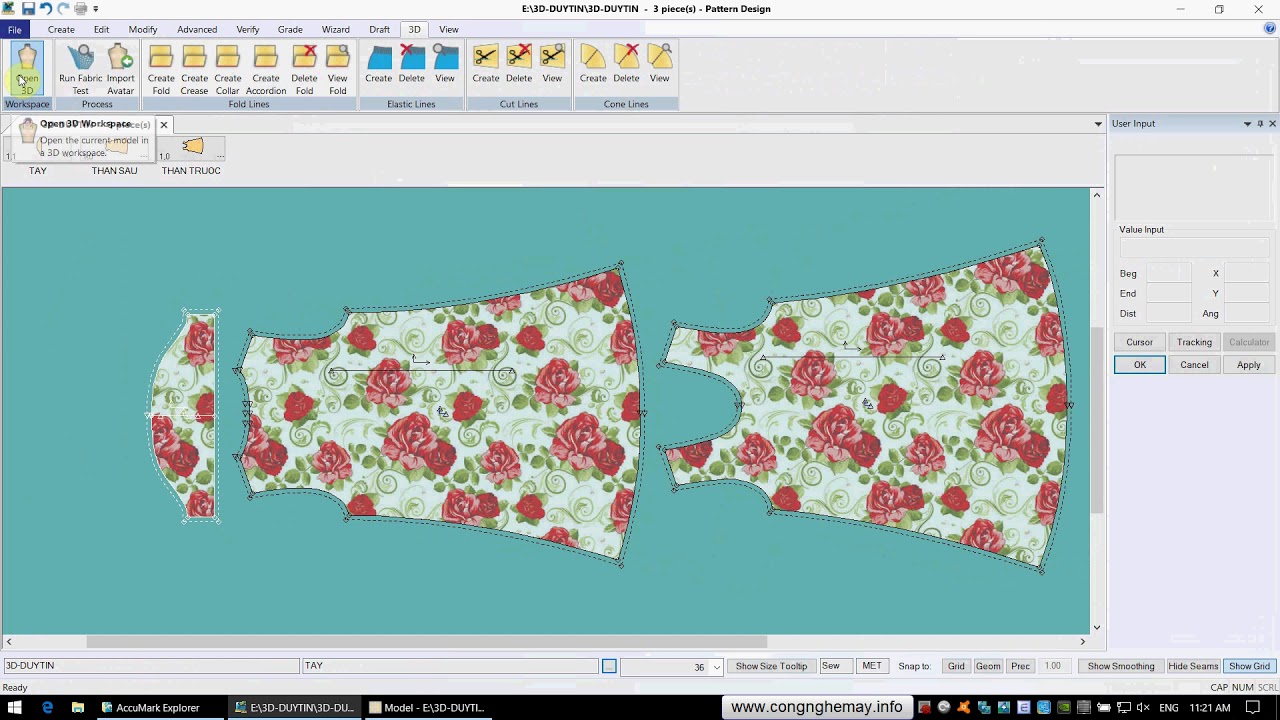Open the Advanced ribbon tab

click(x=197, y=29)
